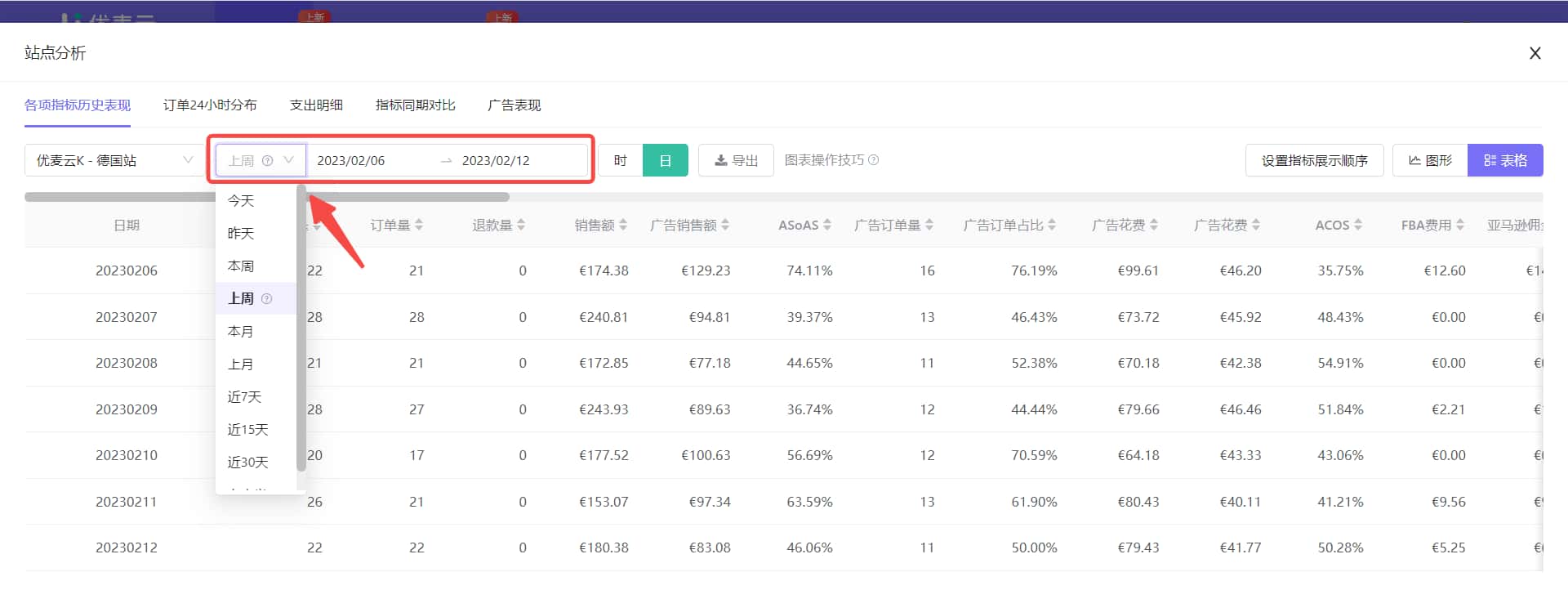The height and width of the screenshot is (590, 1568).
Task: Collapse the 上周 date range preset dropdown
Action: click(261, 160)
